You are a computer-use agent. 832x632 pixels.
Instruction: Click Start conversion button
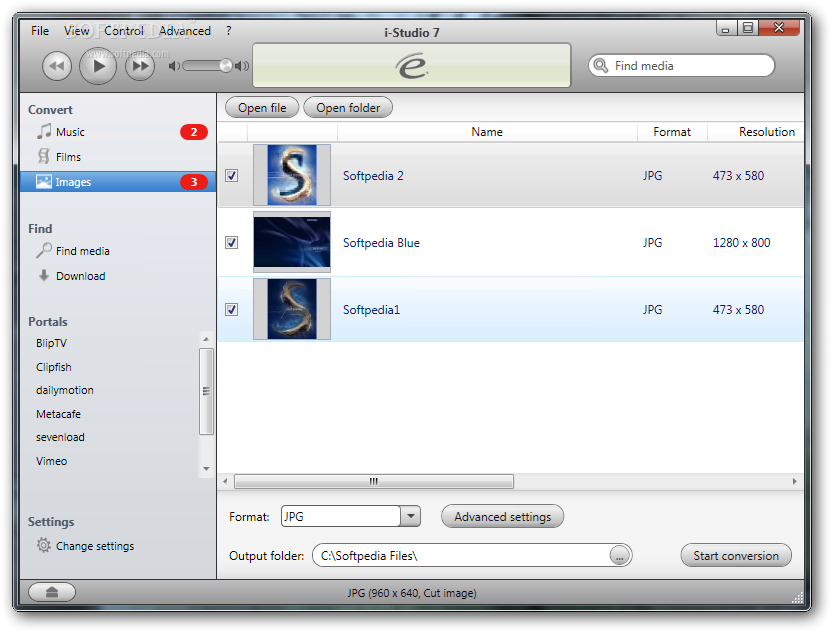click(736, 556)
